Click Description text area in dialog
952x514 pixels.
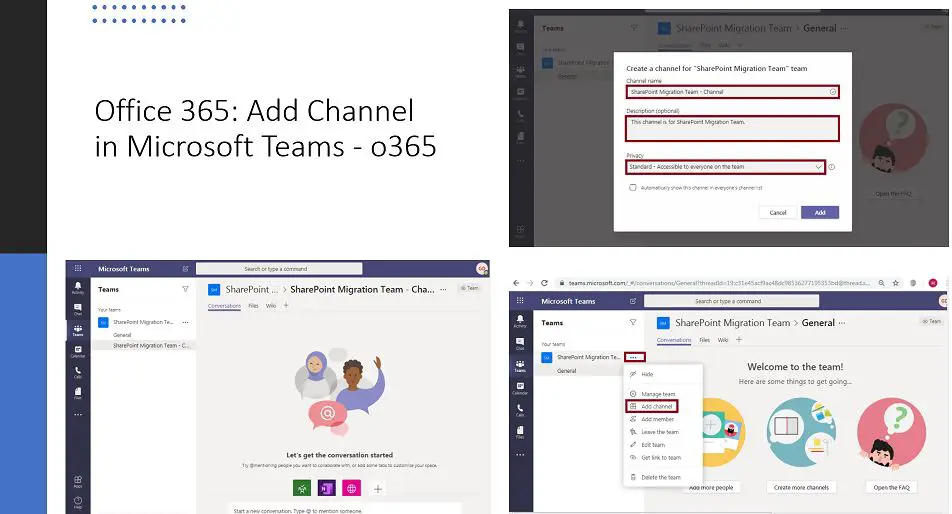pyautogui.click(x=732, y=129)
